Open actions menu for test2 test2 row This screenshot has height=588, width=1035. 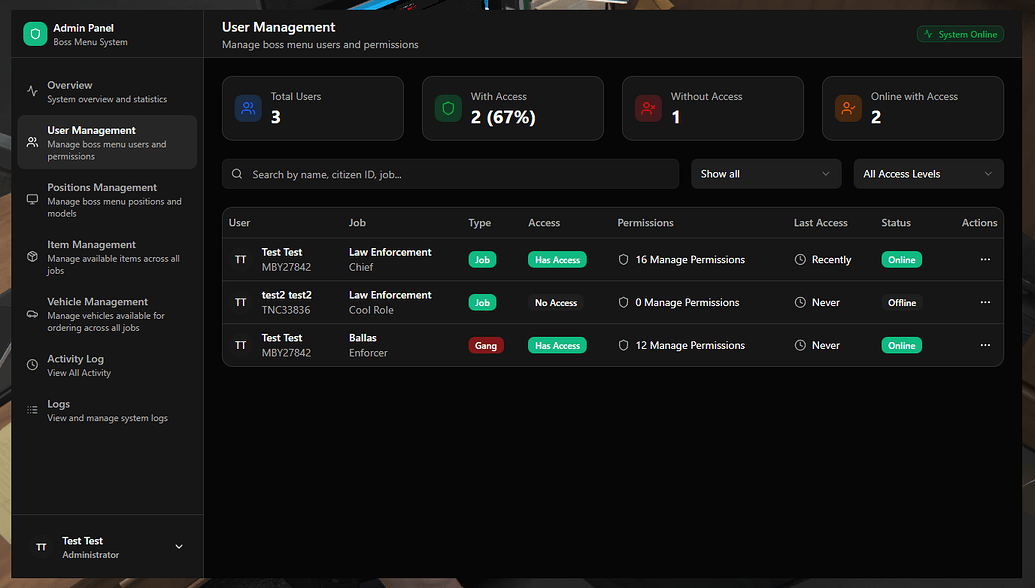click(985, 302)
